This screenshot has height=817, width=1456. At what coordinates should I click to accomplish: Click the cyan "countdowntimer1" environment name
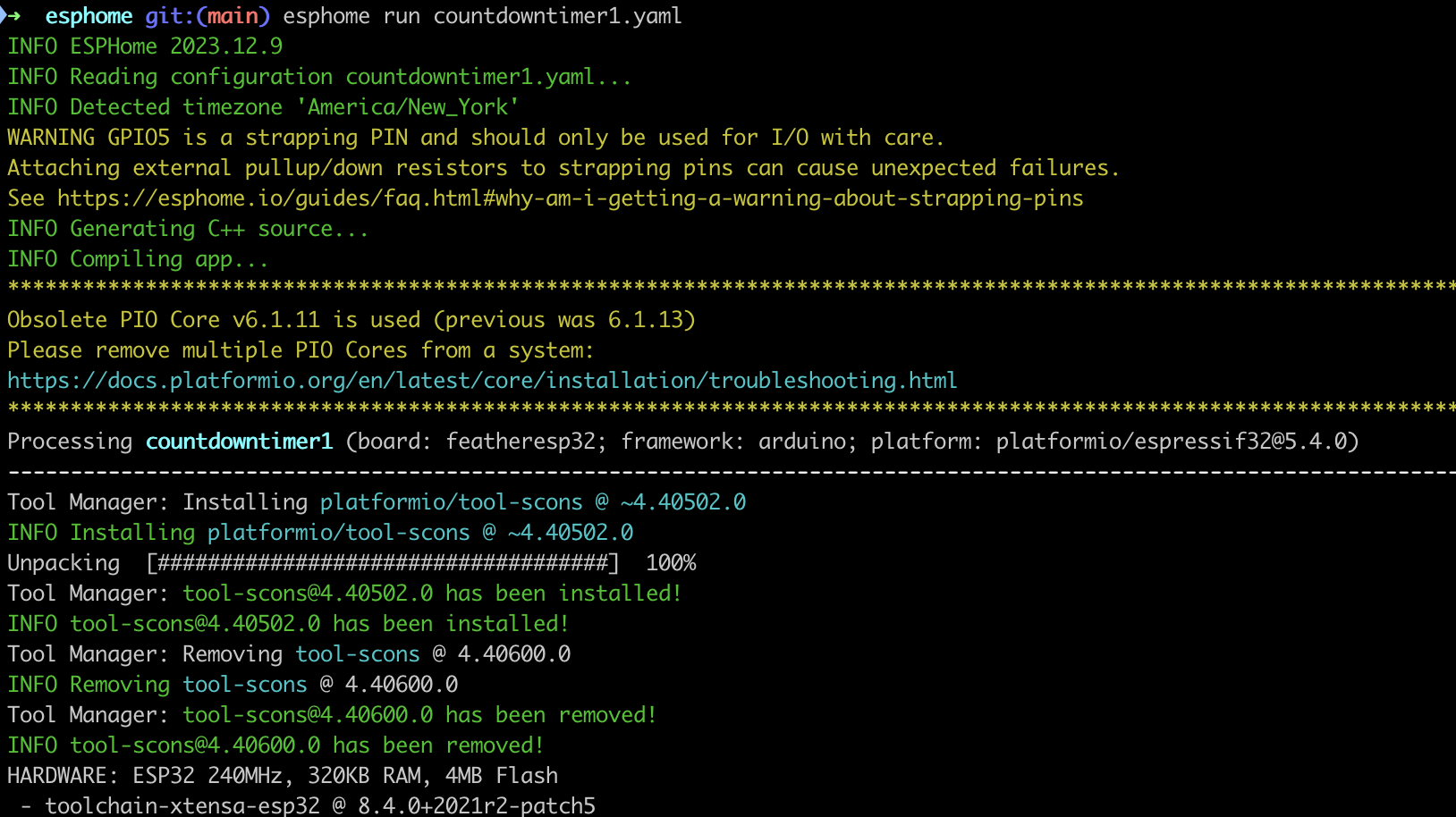239,442
